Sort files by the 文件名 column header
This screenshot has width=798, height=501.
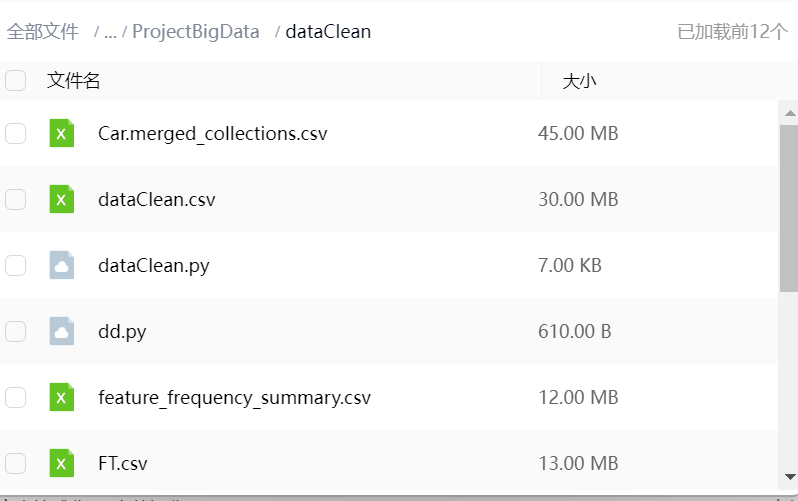[74, 81]
